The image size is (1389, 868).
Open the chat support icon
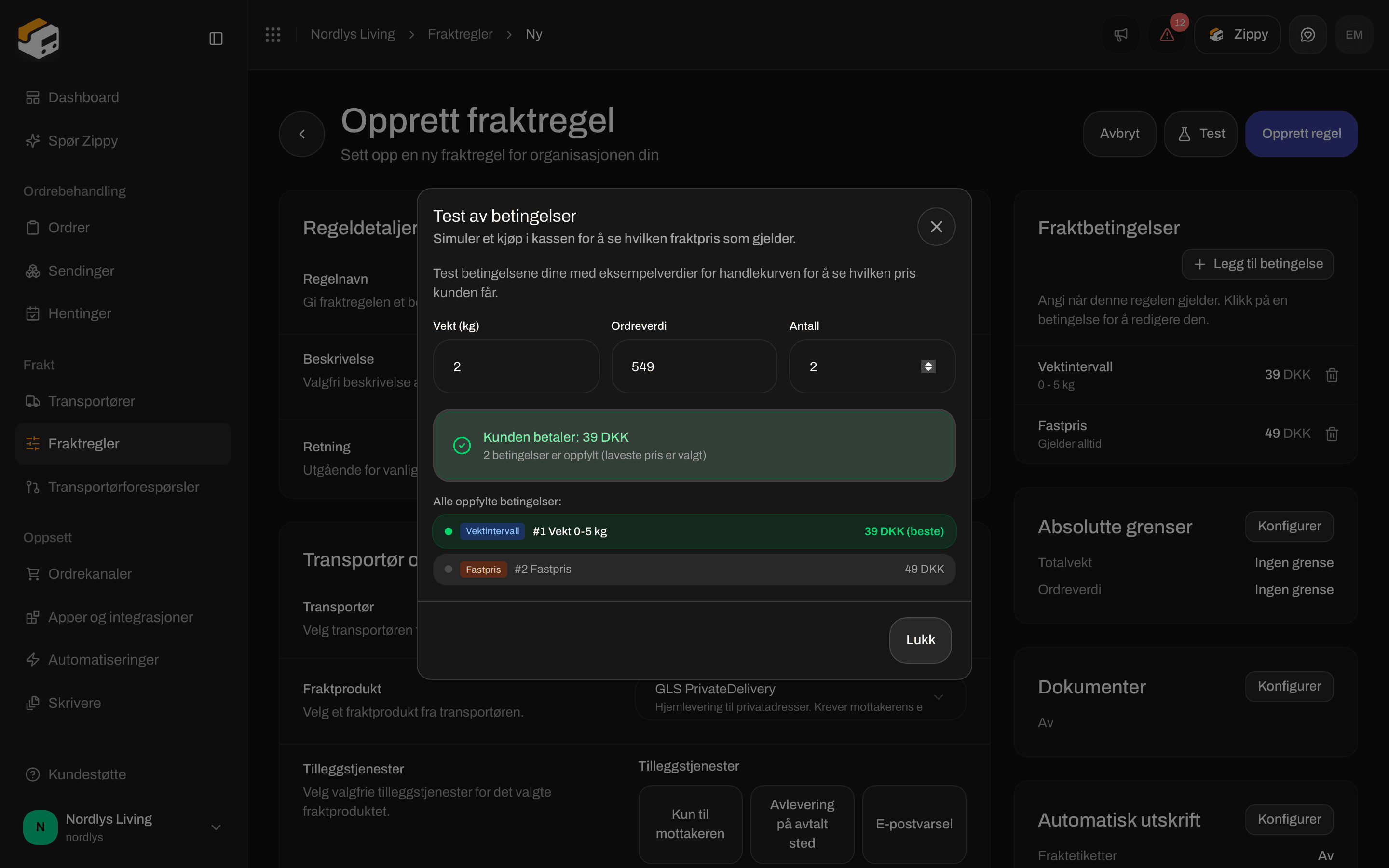click(1307, 35)
